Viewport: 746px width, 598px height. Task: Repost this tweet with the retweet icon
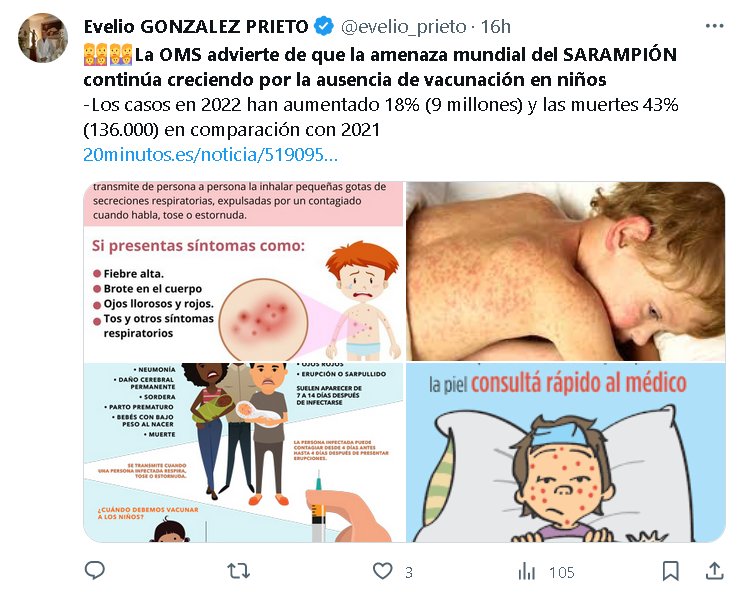pos(238,570)
